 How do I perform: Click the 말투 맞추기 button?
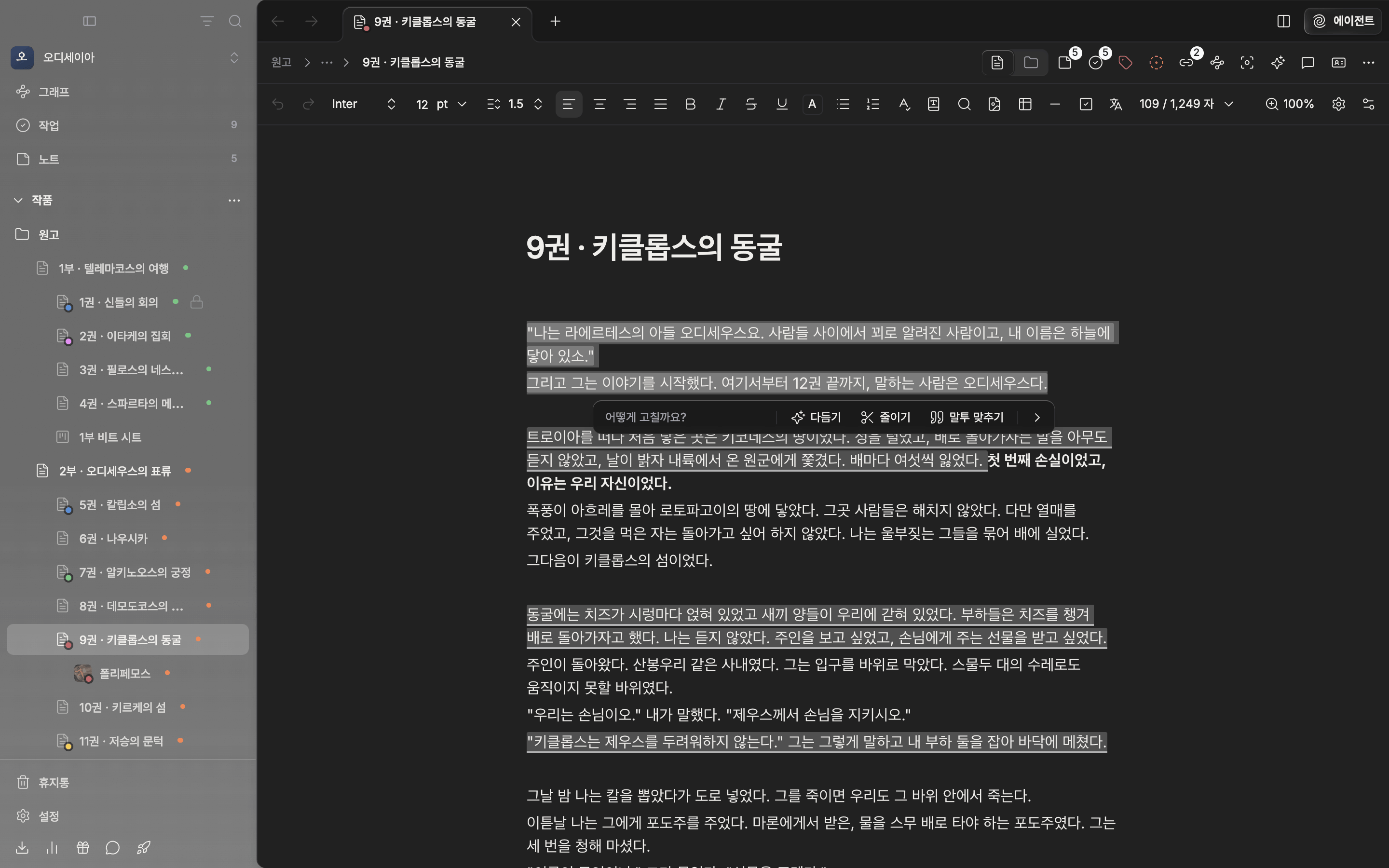tap(967, 417)
